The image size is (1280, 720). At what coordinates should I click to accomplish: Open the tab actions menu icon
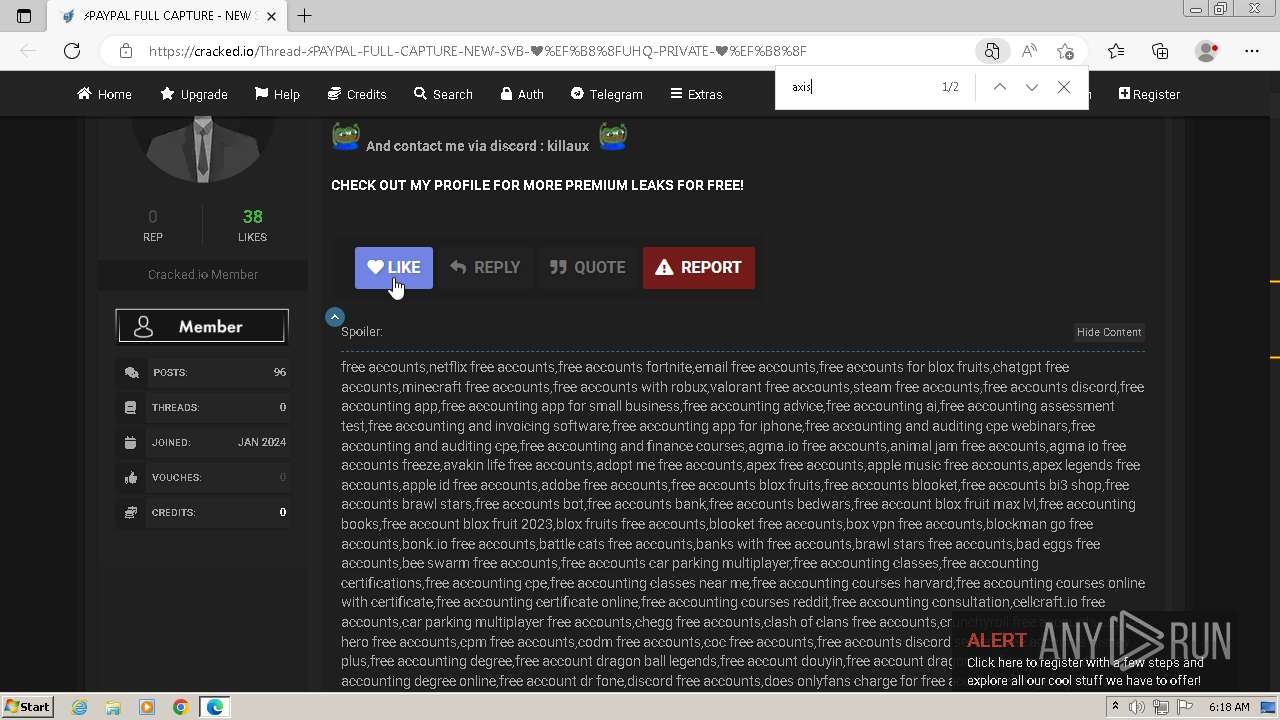(24, 16)
